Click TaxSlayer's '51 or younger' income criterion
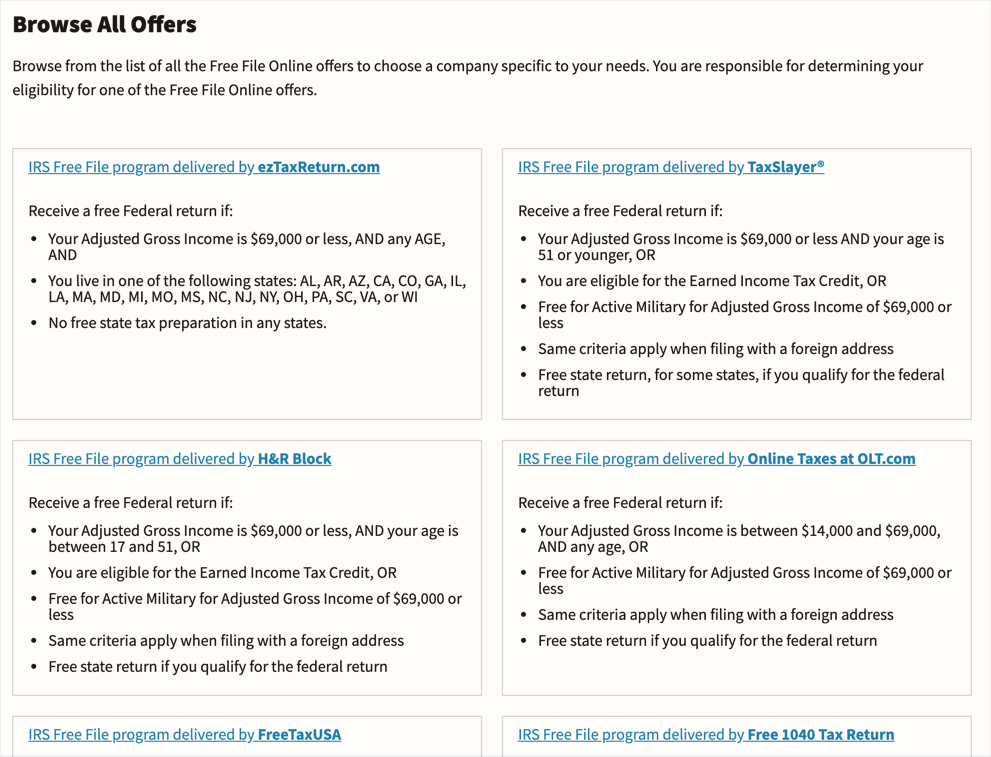 [x=741, y=247]
